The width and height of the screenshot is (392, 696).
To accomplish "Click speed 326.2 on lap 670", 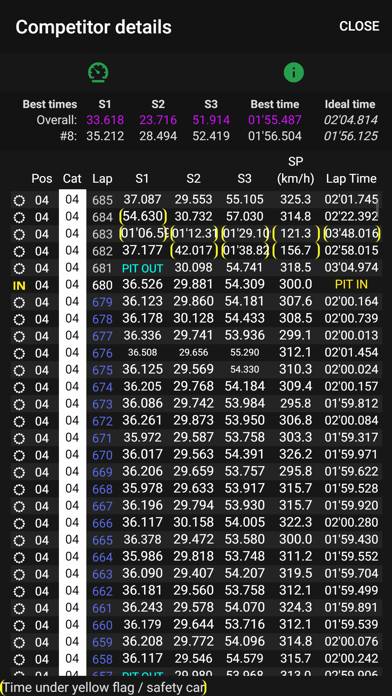I will pos(296,455).
